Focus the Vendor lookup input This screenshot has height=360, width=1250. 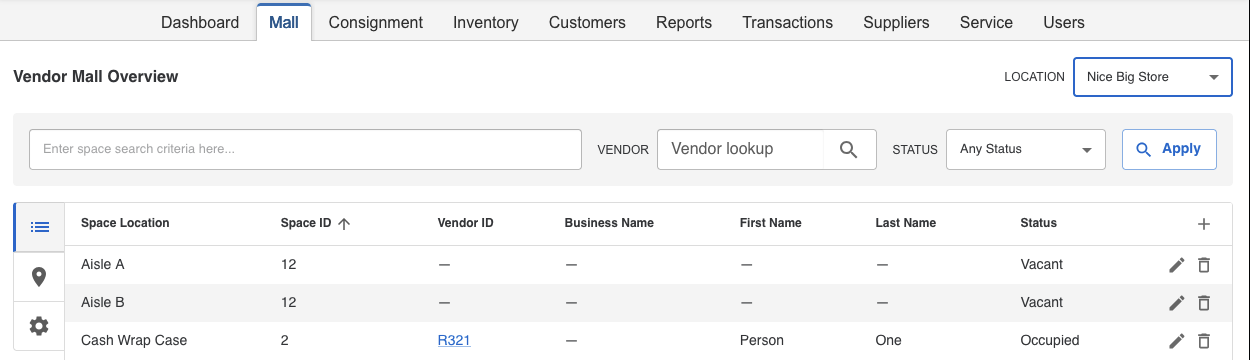(x=740, y=149)
